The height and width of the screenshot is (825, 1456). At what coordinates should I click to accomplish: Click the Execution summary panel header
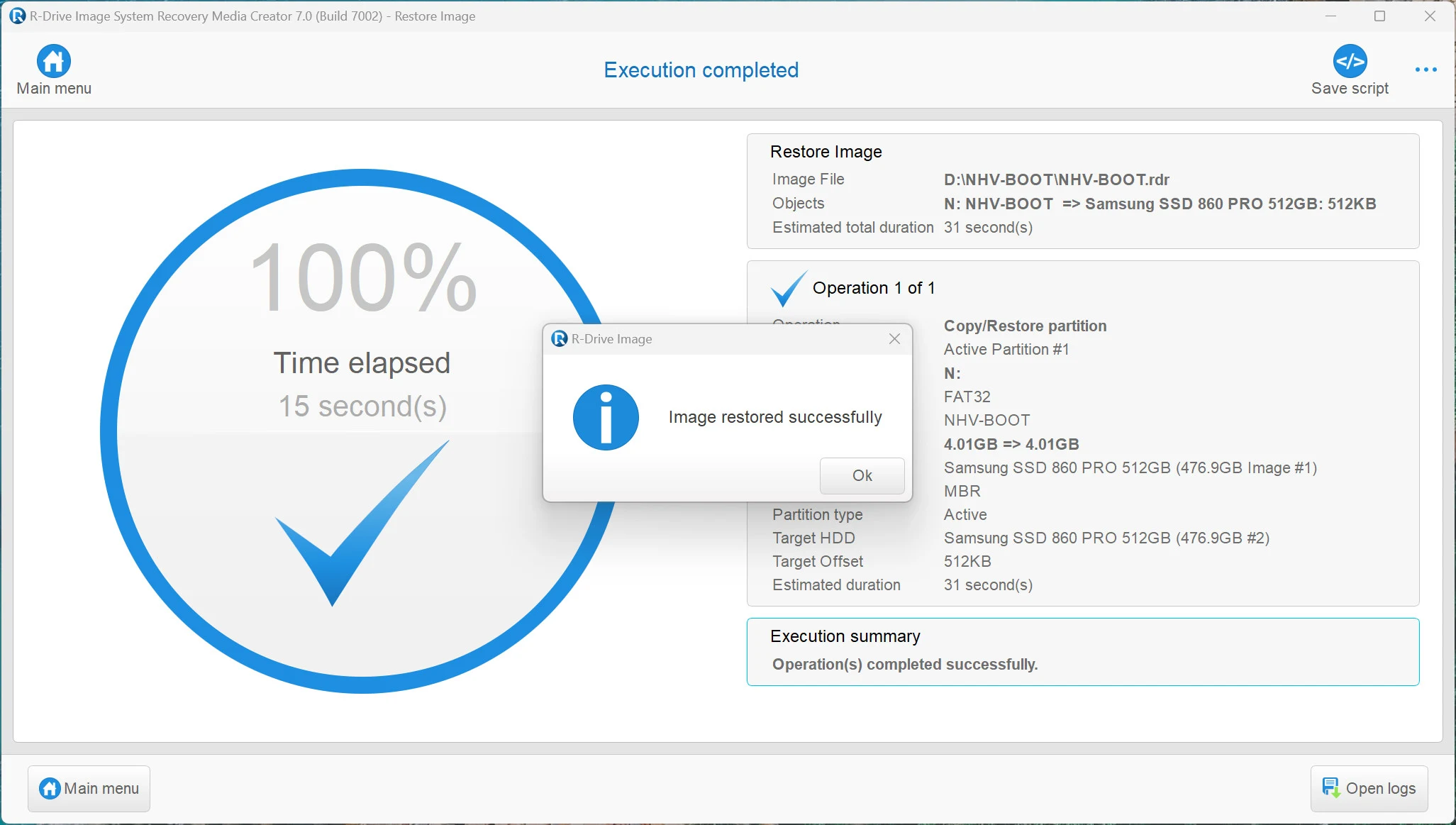click(x=845, y=636)
